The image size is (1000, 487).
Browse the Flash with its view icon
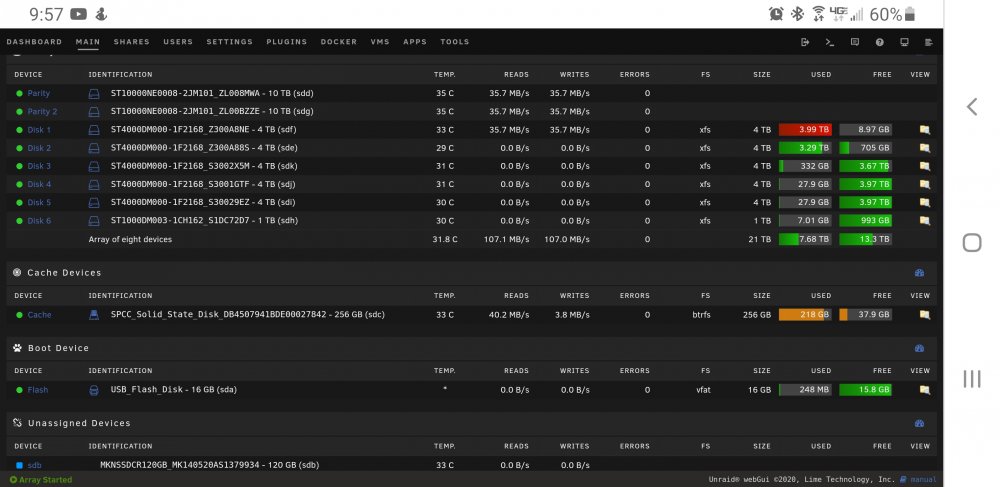(x=924, y=390)
